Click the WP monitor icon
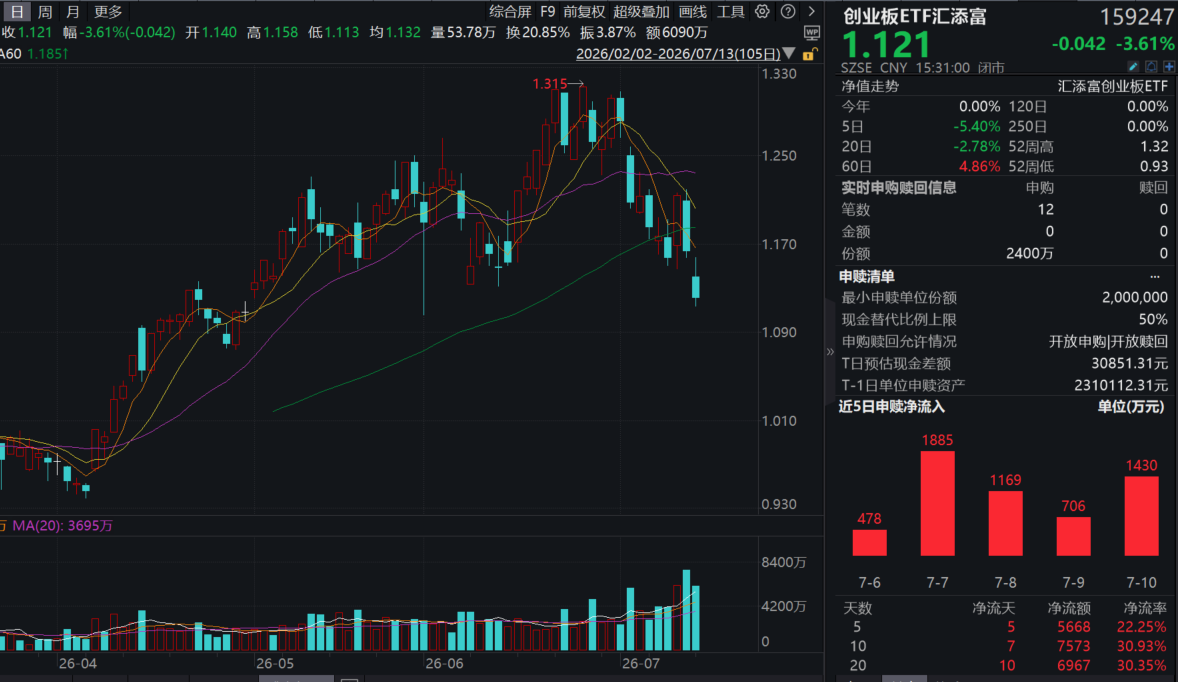 tap(811, 32)
